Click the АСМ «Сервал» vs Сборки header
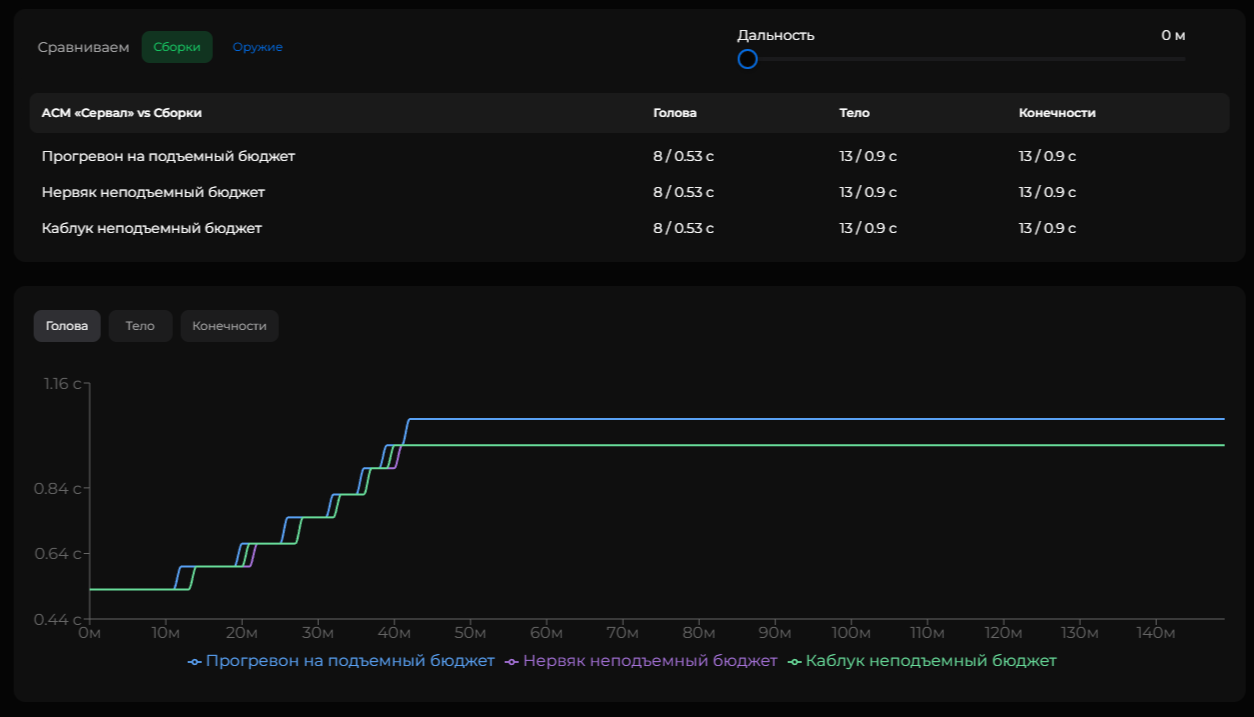The image size is (1254, 717). [x=121, y=113]
